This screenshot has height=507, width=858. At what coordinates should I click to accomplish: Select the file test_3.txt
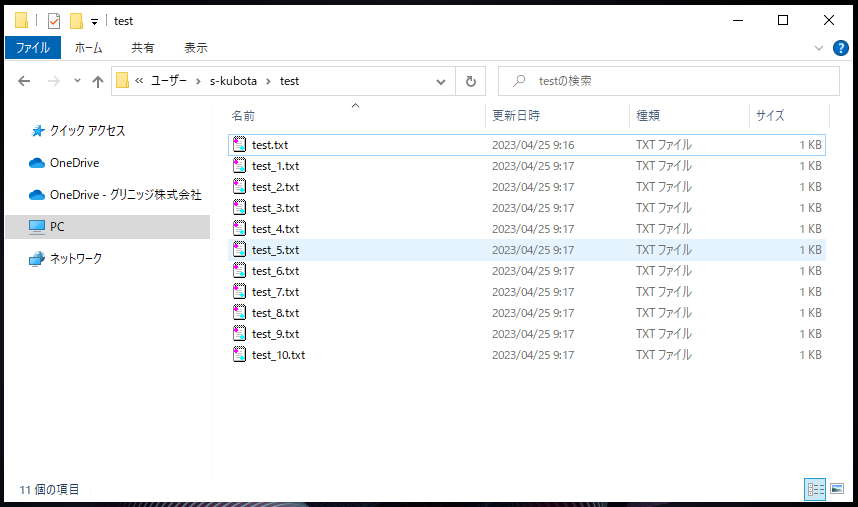pyautogui.click(x=527, y=208)
